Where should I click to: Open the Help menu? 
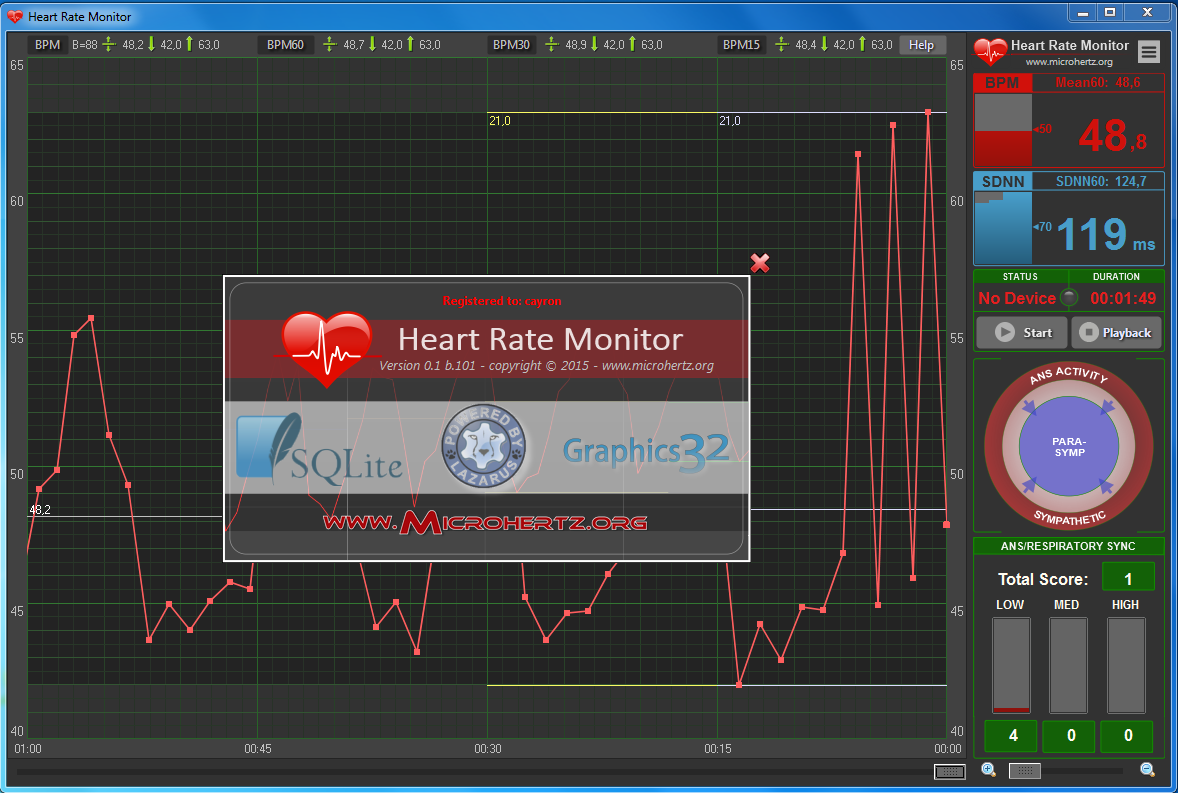(x=921, y=45)
